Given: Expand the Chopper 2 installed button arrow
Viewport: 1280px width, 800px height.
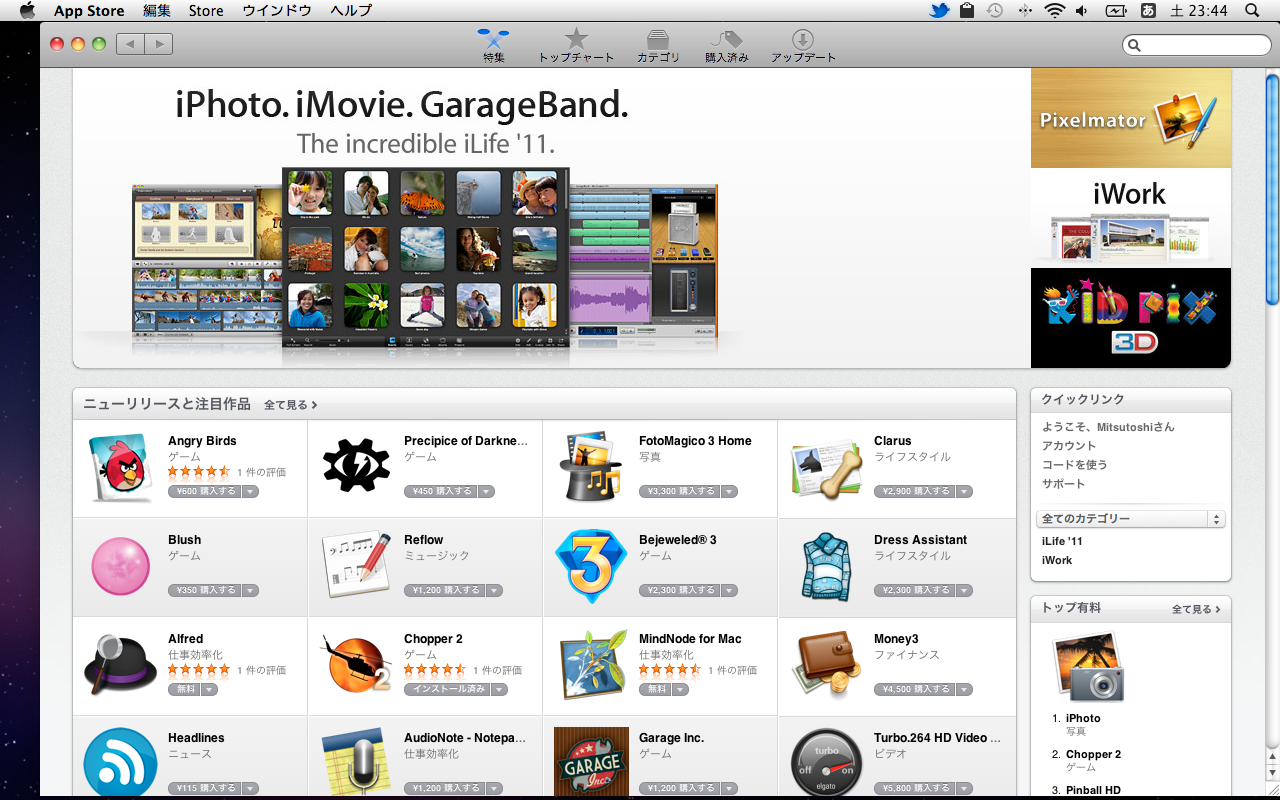Looking at the screenshot, I should (x=499, y=690).
